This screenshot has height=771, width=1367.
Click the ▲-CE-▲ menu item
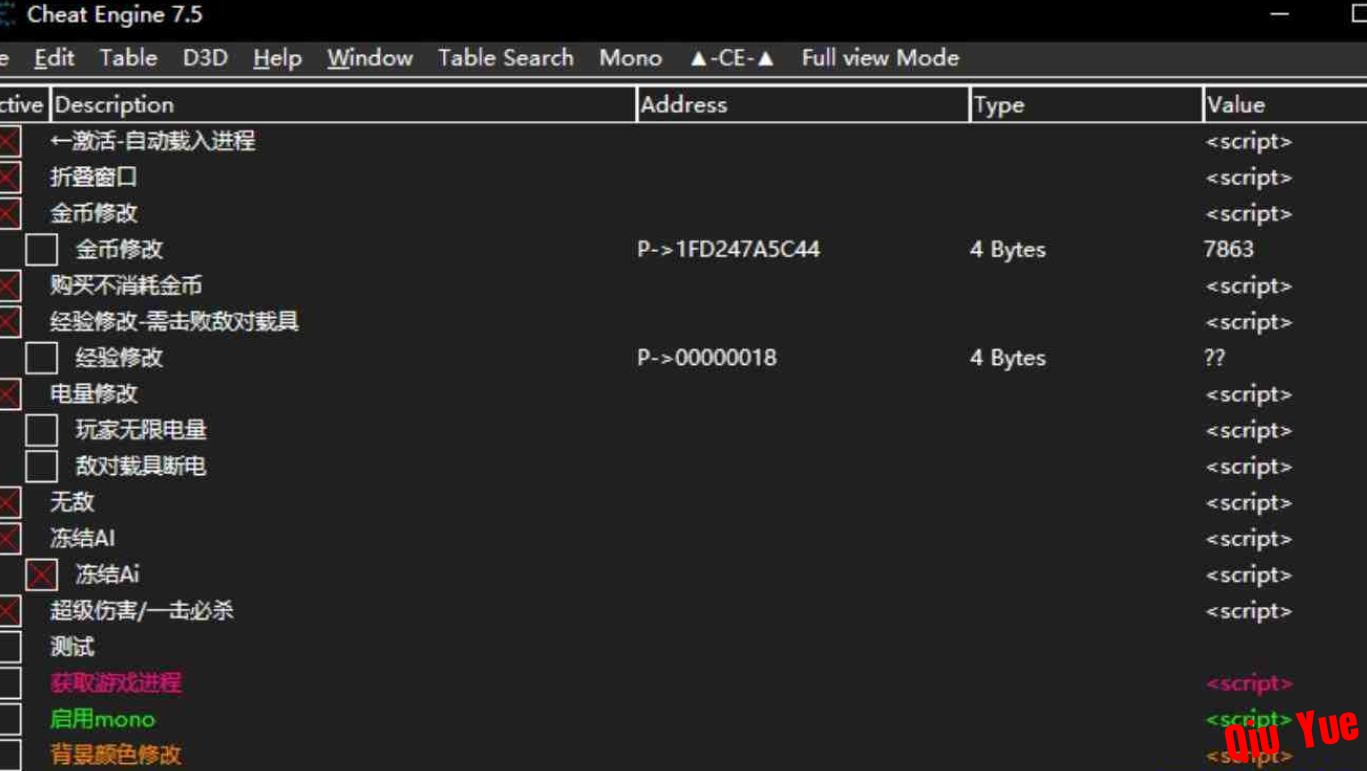click(x=732, y=58)
